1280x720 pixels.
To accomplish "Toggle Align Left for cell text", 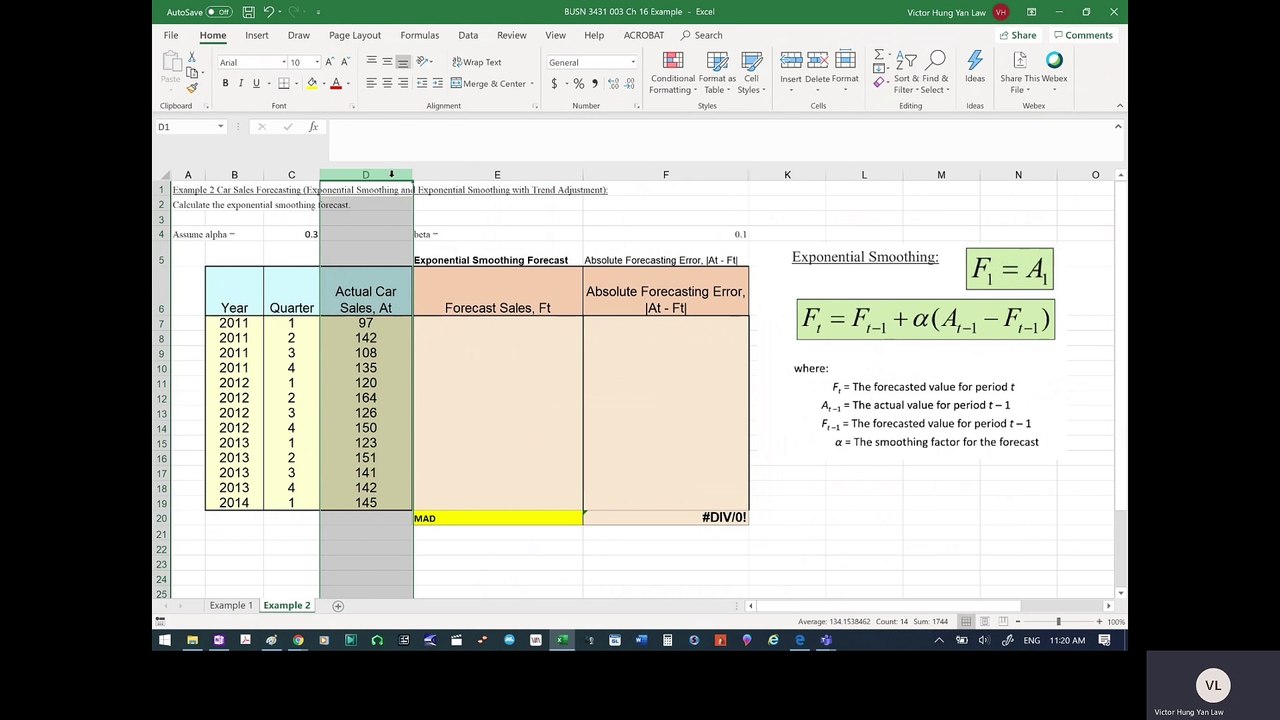I will click(x=371, y=84).
